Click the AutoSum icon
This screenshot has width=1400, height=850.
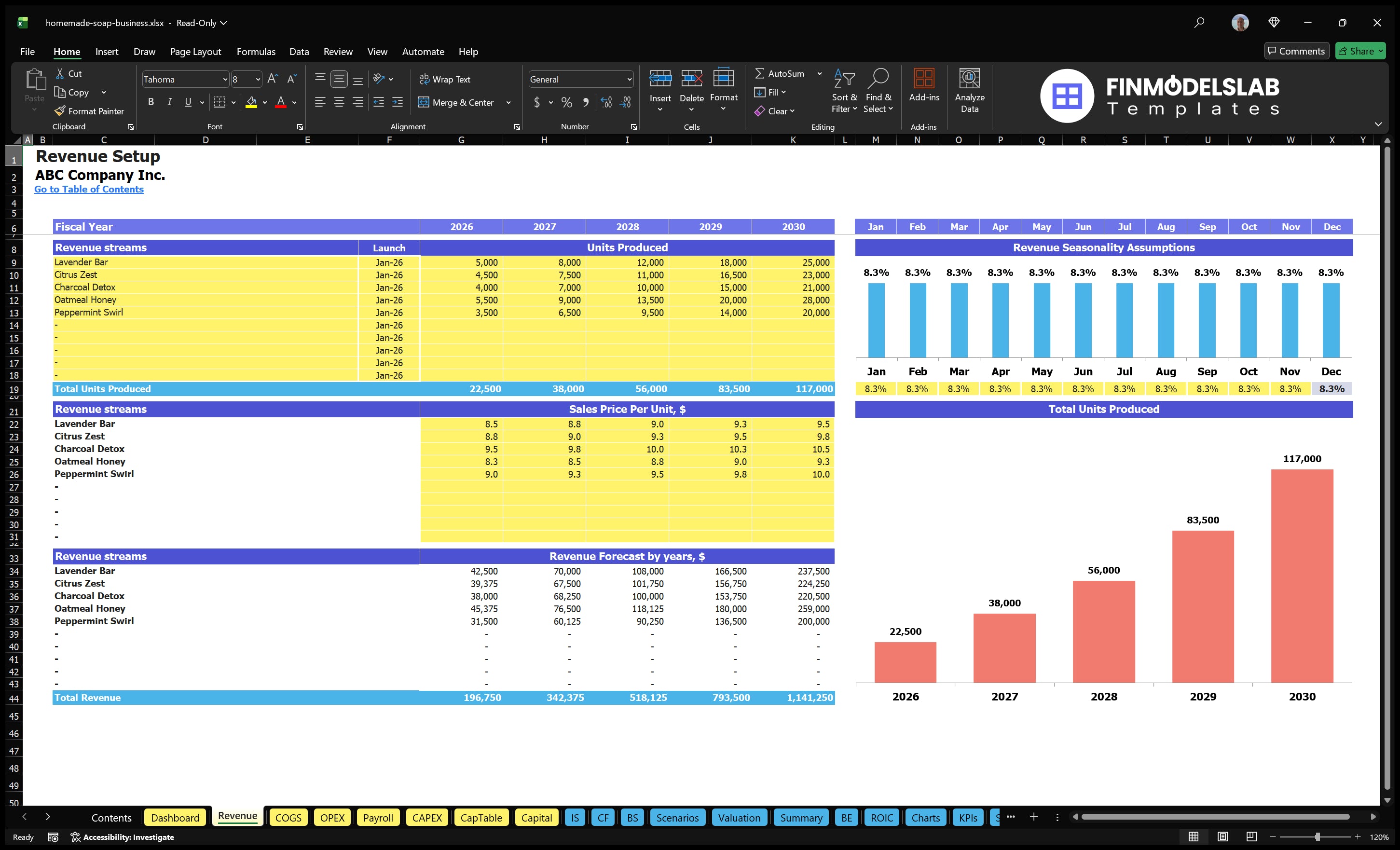760,73
